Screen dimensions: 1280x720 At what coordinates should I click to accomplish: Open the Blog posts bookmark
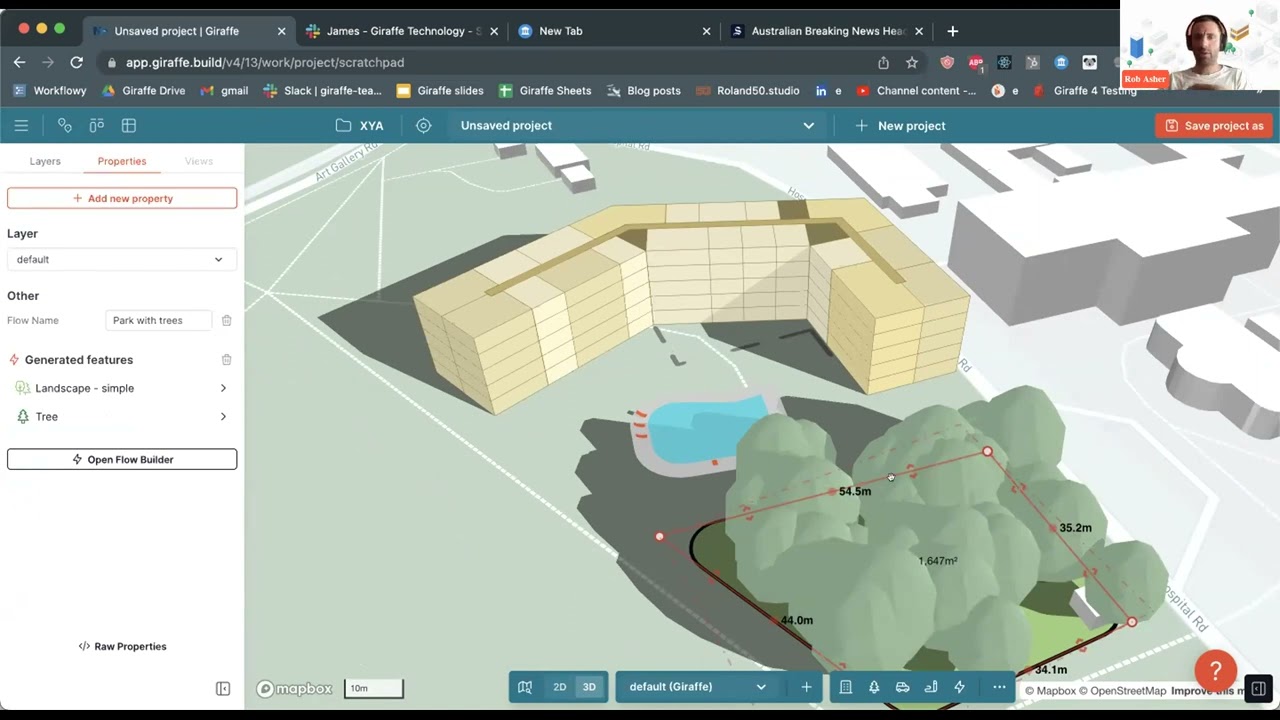click(644, 90)
